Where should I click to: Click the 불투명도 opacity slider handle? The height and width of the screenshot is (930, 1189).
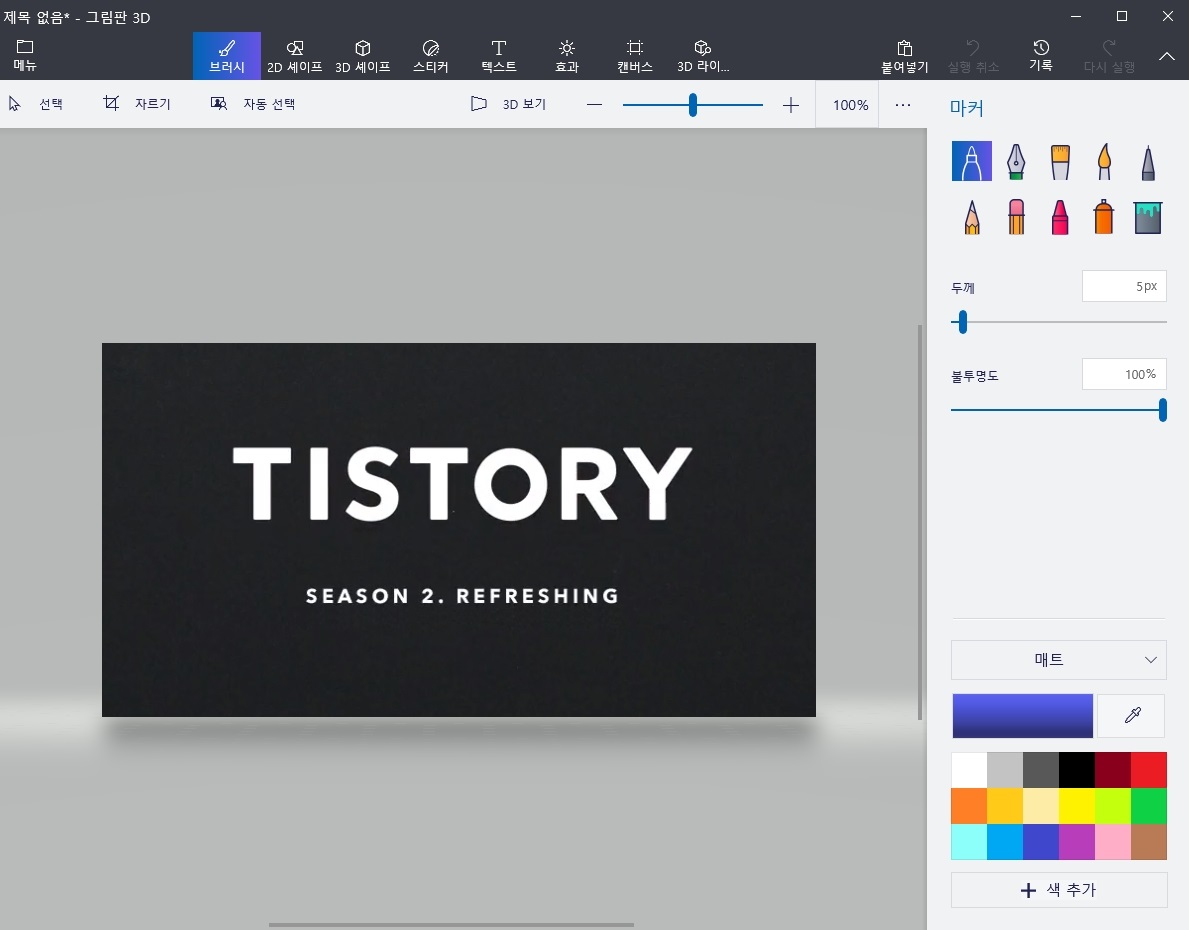click(1162, 410)
